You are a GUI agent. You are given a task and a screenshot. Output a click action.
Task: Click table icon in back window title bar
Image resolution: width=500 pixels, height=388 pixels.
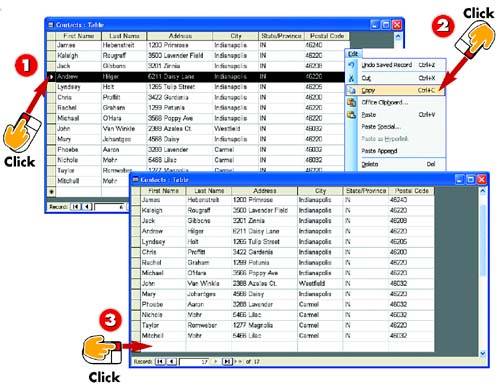point(51,25)
